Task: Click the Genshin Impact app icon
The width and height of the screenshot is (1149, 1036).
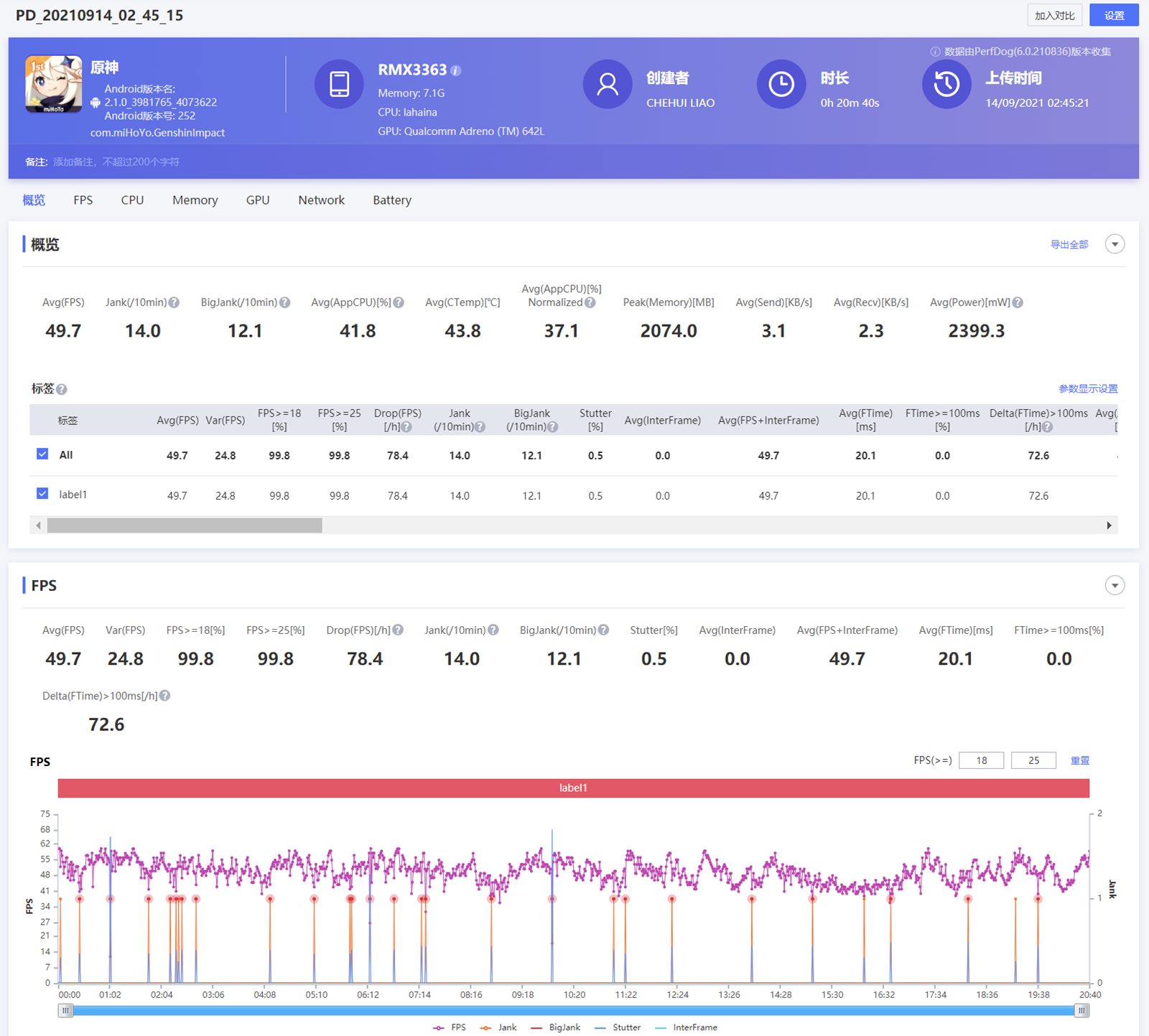Action: click(53, 85)
